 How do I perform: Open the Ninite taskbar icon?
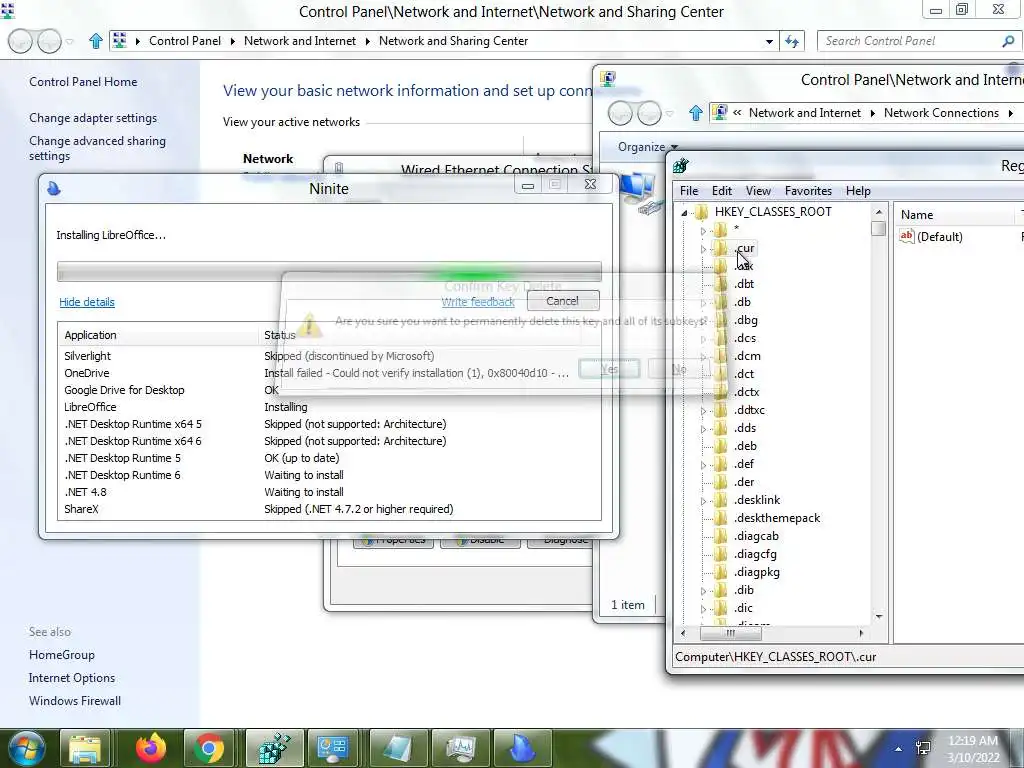[521, 749]
